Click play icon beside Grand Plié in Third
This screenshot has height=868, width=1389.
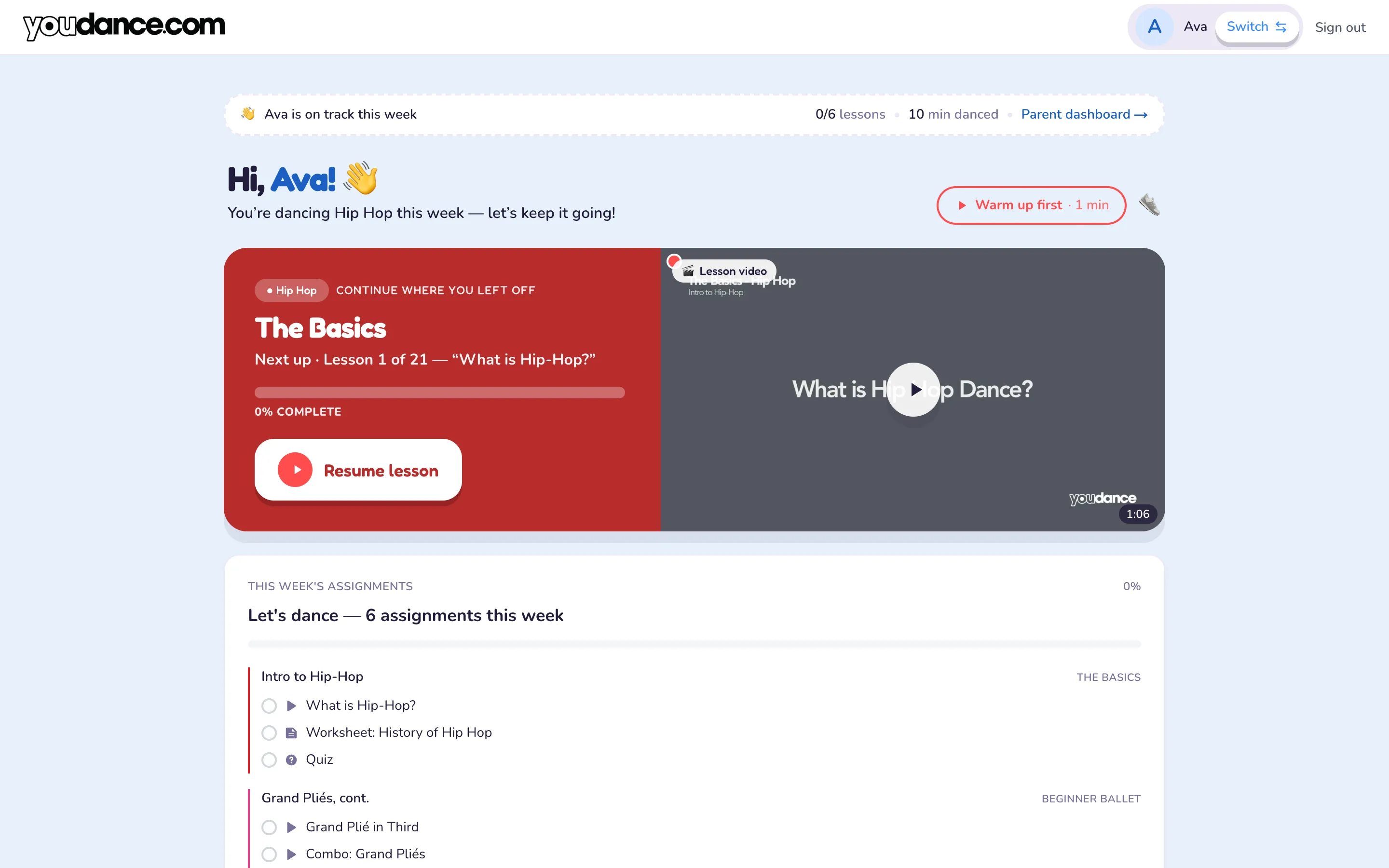coord(292,827)
